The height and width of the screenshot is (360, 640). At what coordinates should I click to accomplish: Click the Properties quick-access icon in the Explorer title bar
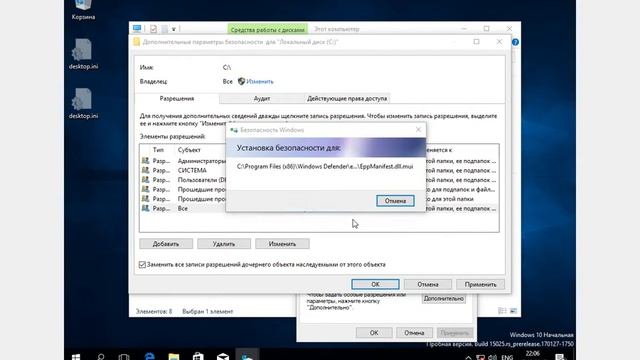click(153, 29)
